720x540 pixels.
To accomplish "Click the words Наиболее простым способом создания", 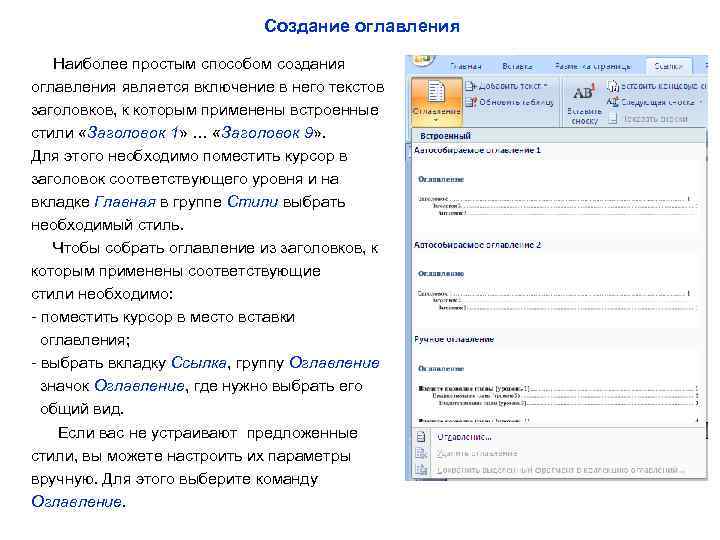I will pyautogui.click(x=199, y=64).
